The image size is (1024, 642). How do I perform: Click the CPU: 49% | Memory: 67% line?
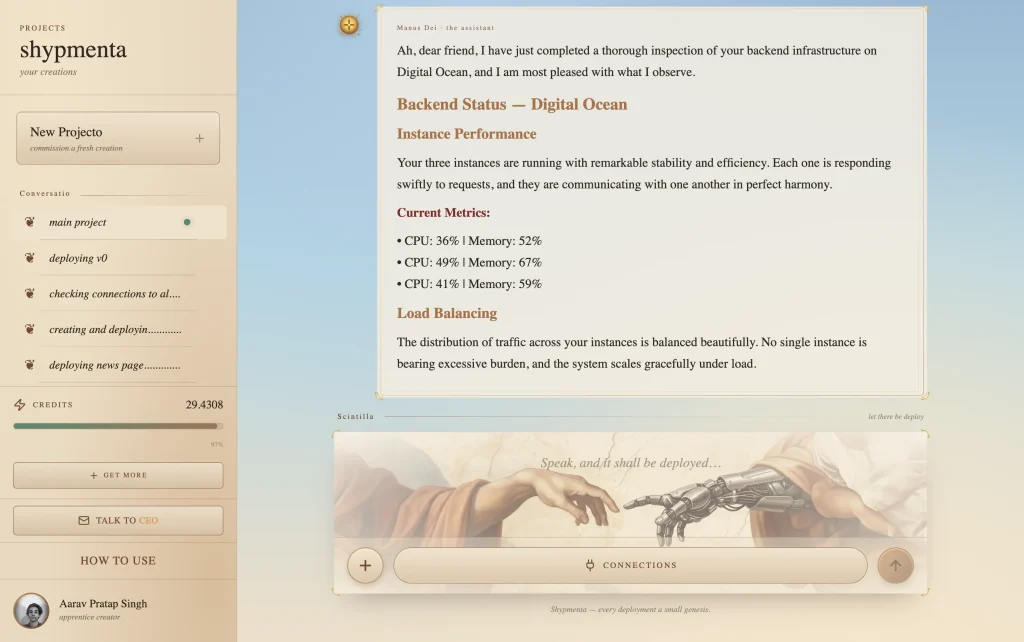click(470, 263)
